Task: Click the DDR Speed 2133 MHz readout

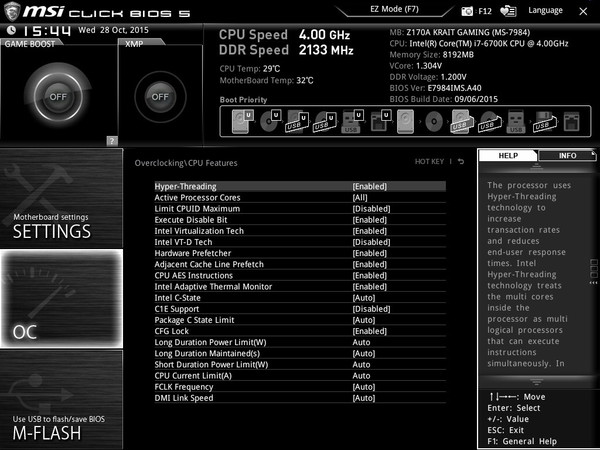Action: (286, 50)
